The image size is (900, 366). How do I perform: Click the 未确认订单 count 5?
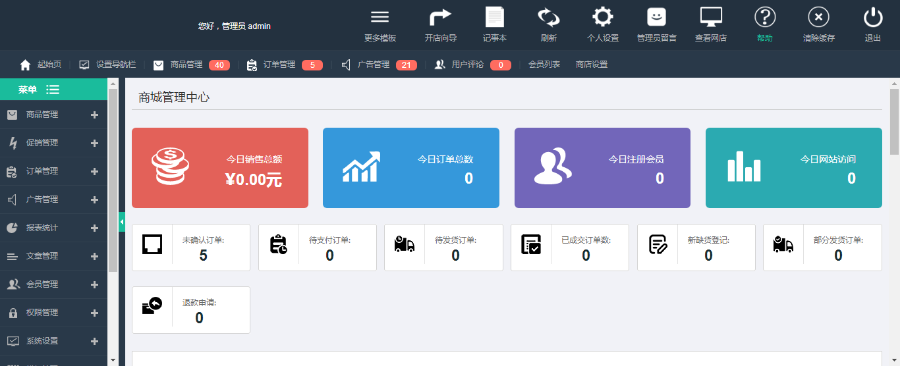(x=203, y=256)
